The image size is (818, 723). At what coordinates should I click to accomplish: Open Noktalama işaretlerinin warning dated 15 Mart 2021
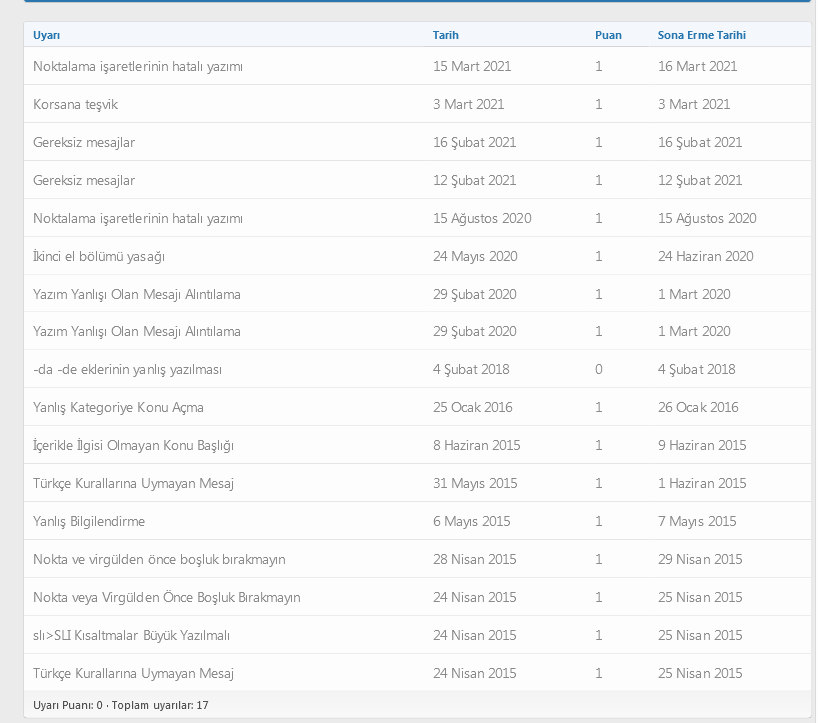pos(138,66)
